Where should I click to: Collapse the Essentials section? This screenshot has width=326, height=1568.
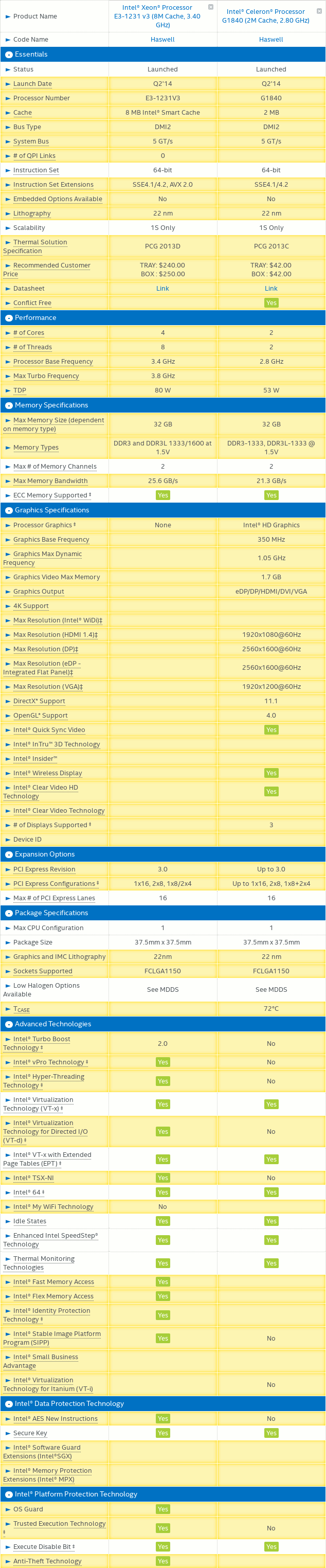[x=9, y=55]
